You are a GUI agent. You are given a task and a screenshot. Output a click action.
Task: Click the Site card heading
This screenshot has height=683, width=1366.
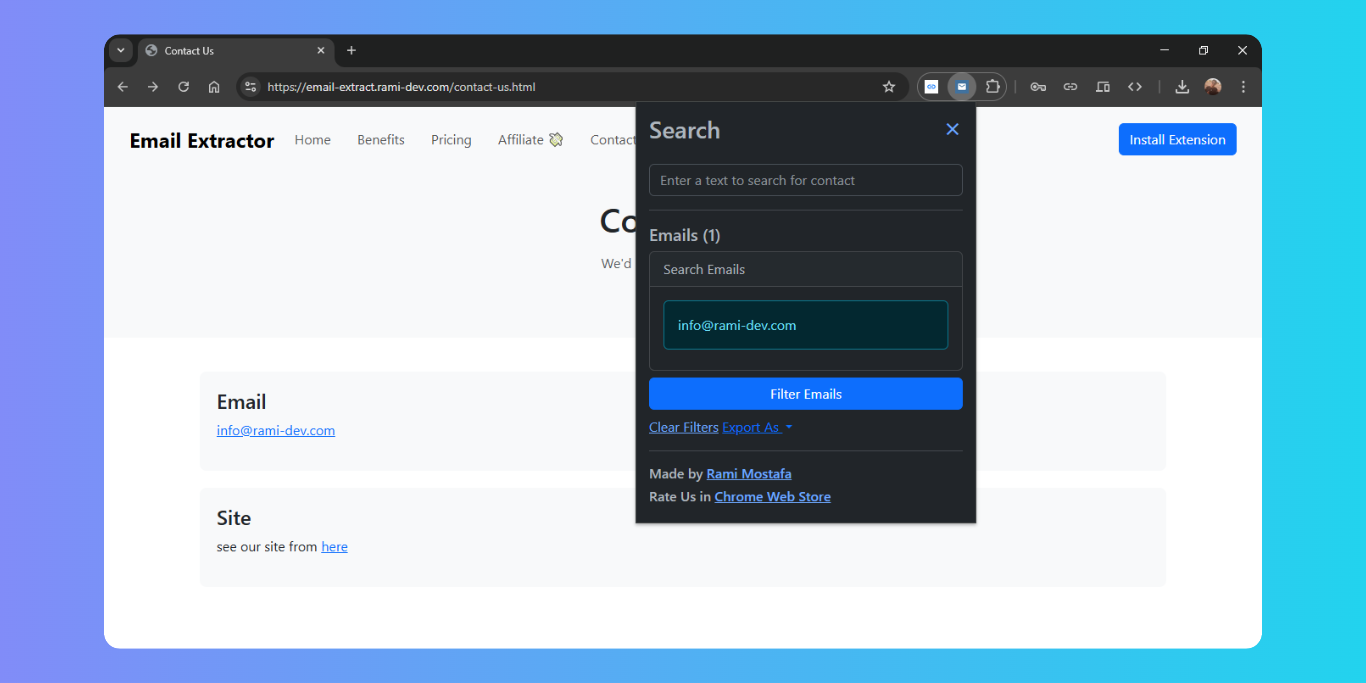point(234,518)
